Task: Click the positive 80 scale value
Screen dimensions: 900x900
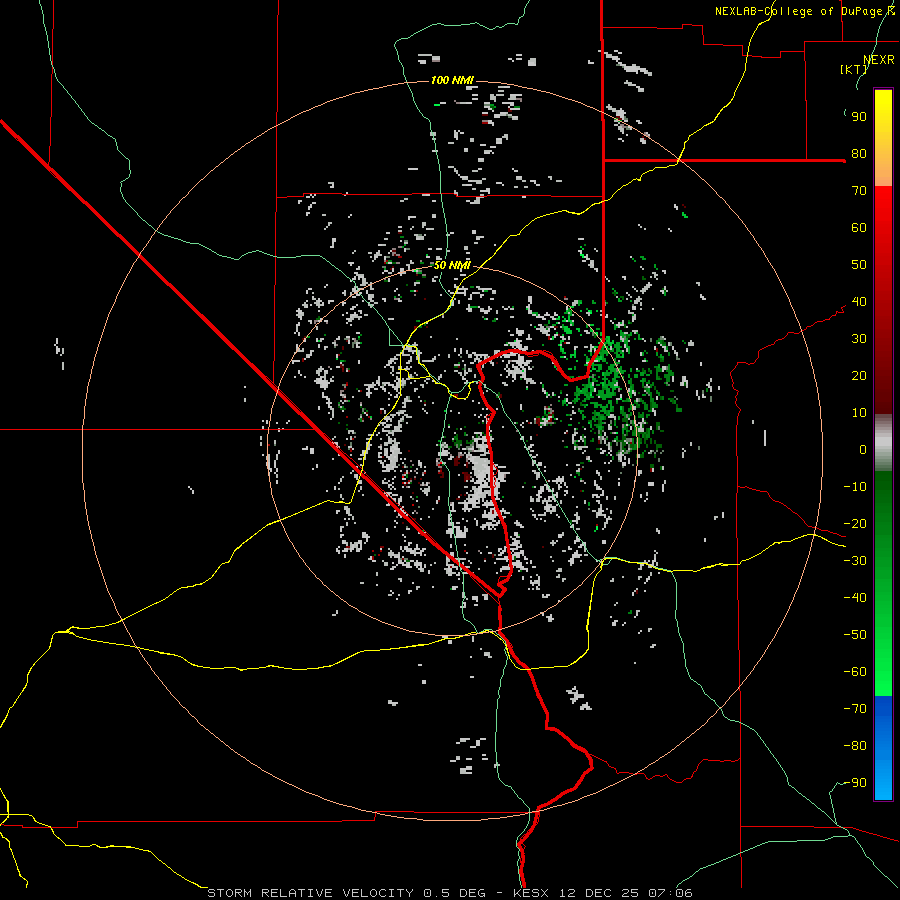Action: click(x=859, y=154)
